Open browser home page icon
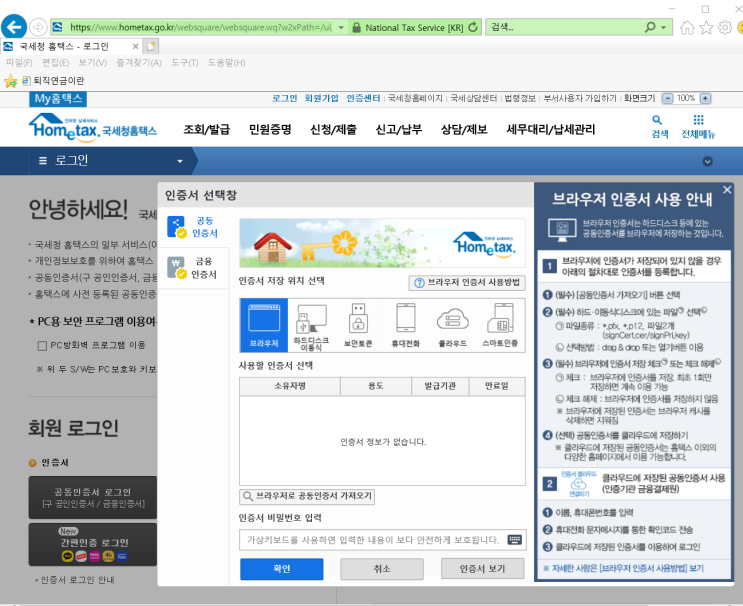Viewport: 743px width, 606px height. point(687,27)
